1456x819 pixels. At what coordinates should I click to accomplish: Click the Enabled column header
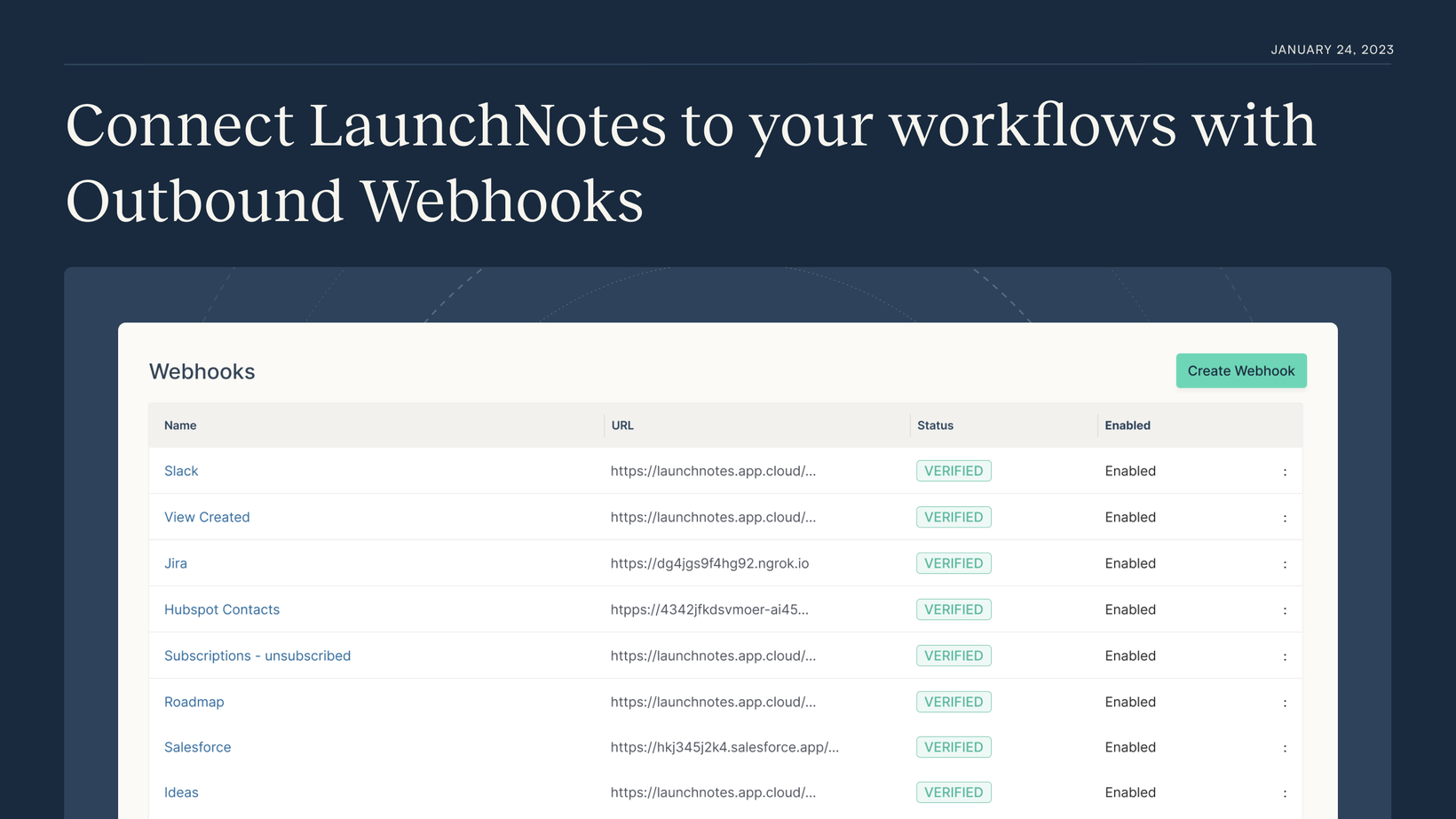(x=1128, y=425)
